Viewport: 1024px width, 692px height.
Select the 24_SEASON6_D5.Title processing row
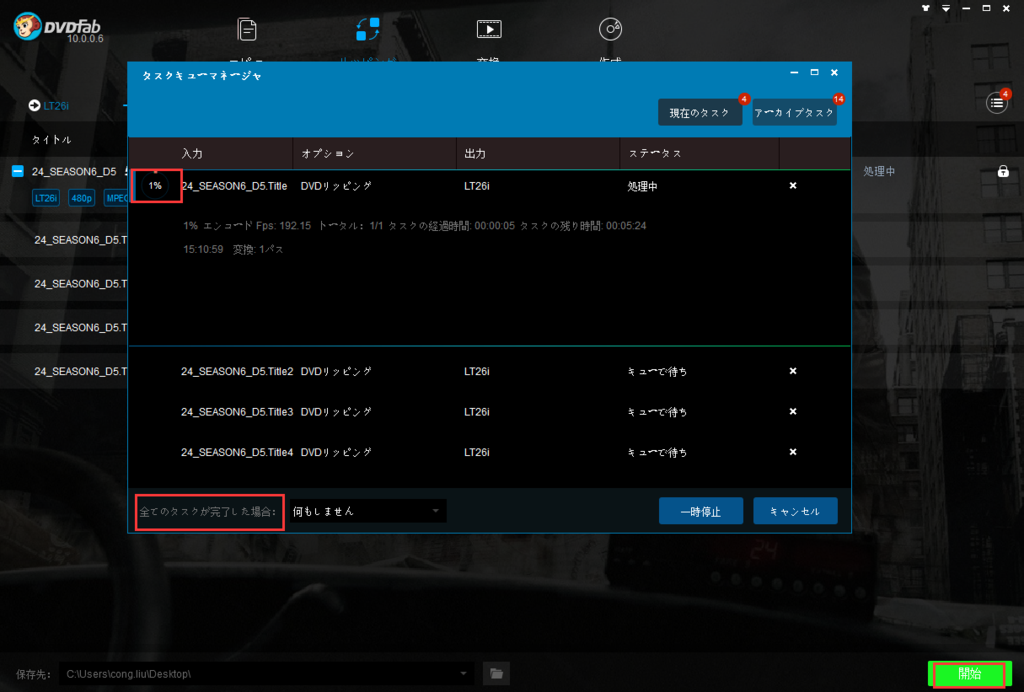[x=490, y=186]
